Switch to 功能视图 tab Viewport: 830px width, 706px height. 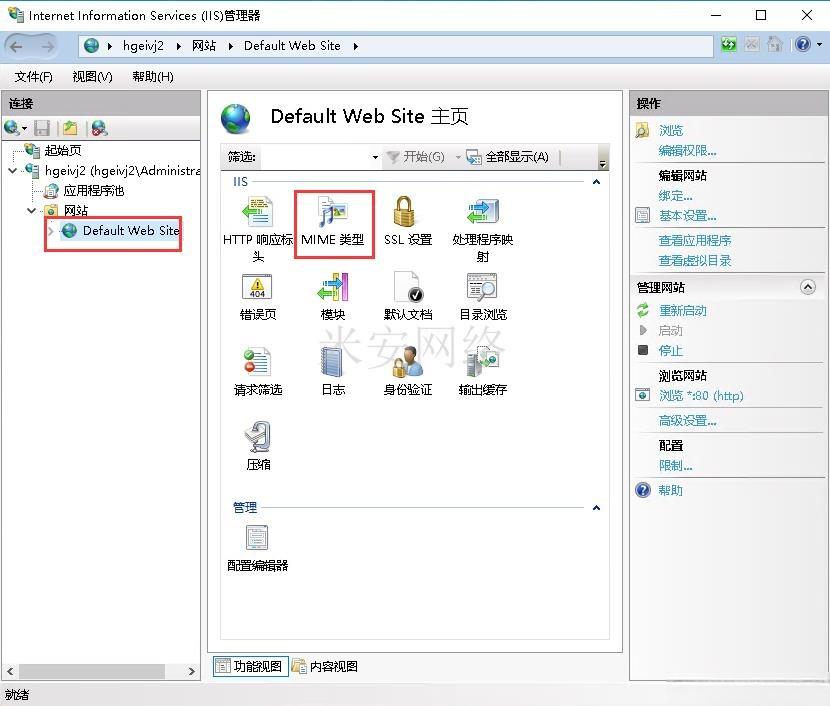pyautogui.click(x=251, y=666)
